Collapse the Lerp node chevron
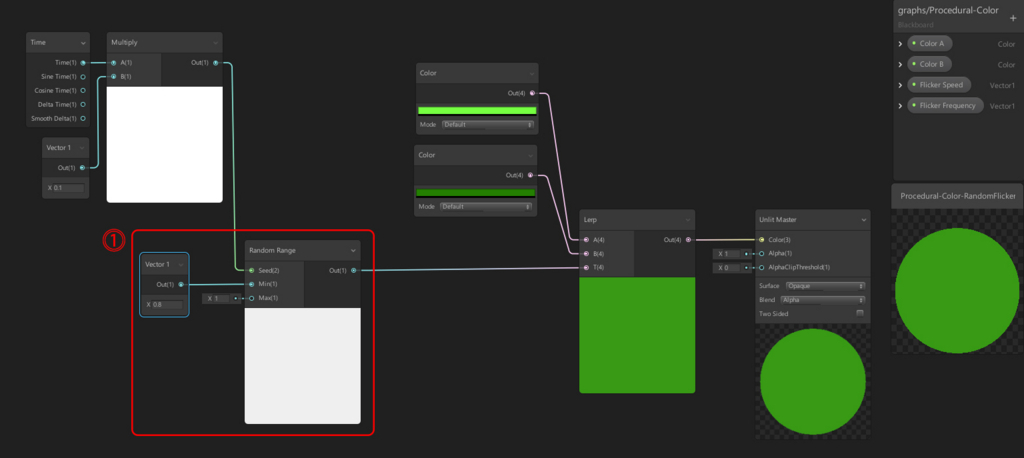Screen dimensions: 1024x458 point(687,220)
